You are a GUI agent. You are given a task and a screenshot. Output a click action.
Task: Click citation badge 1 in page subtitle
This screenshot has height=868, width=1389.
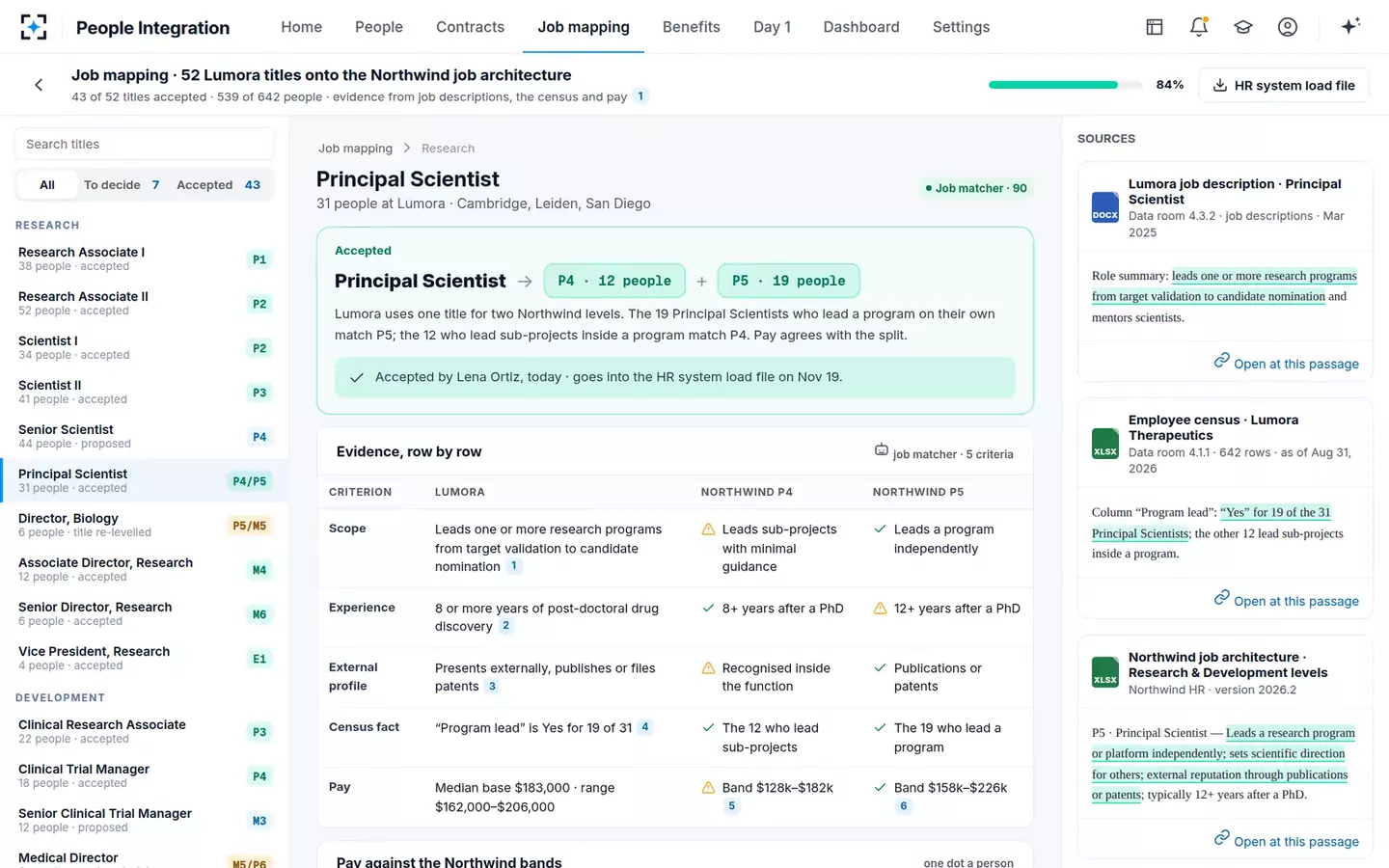(640, 96)
